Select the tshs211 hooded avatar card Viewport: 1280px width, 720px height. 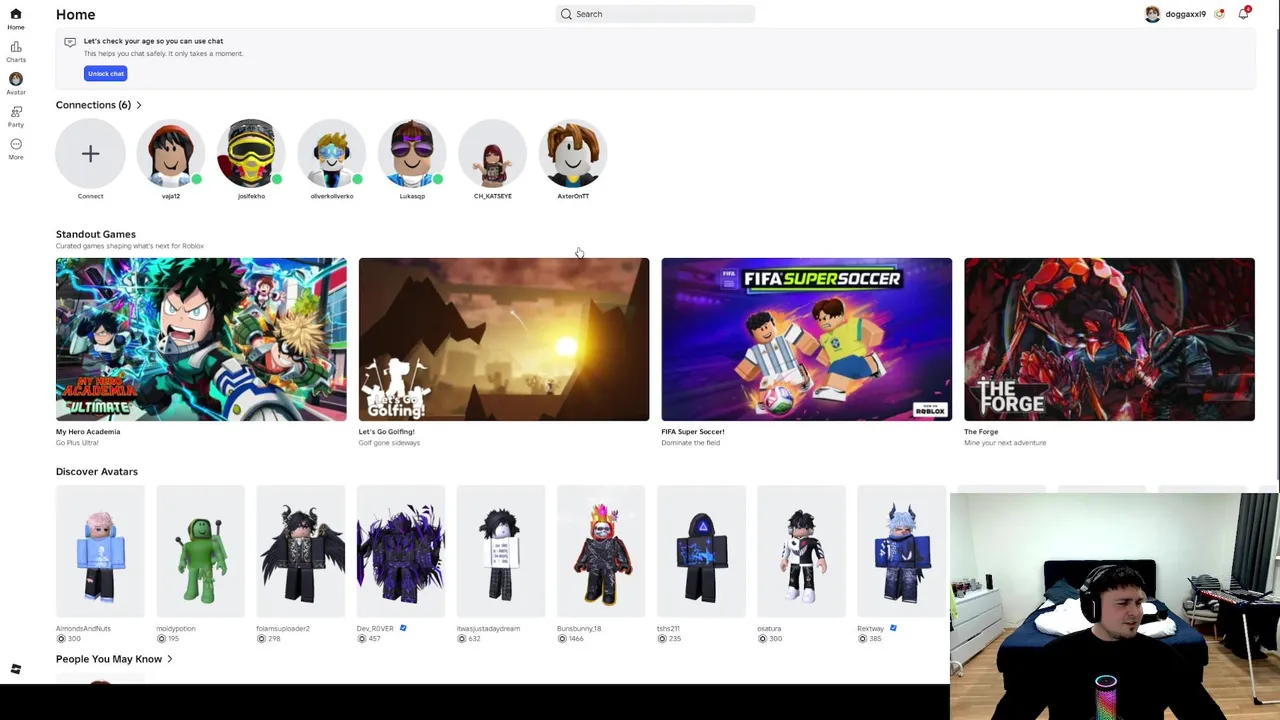tap(701, 553)
